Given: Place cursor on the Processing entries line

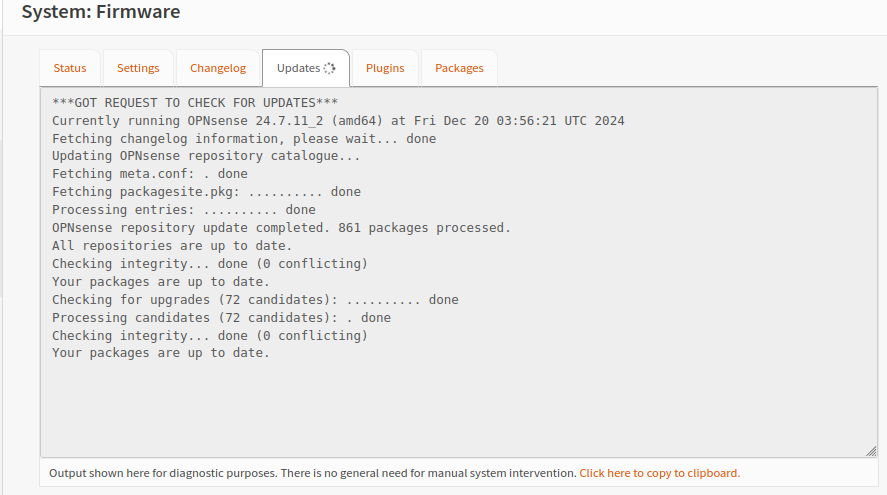Looking at the screenshot, I should [x=184, y=210].
